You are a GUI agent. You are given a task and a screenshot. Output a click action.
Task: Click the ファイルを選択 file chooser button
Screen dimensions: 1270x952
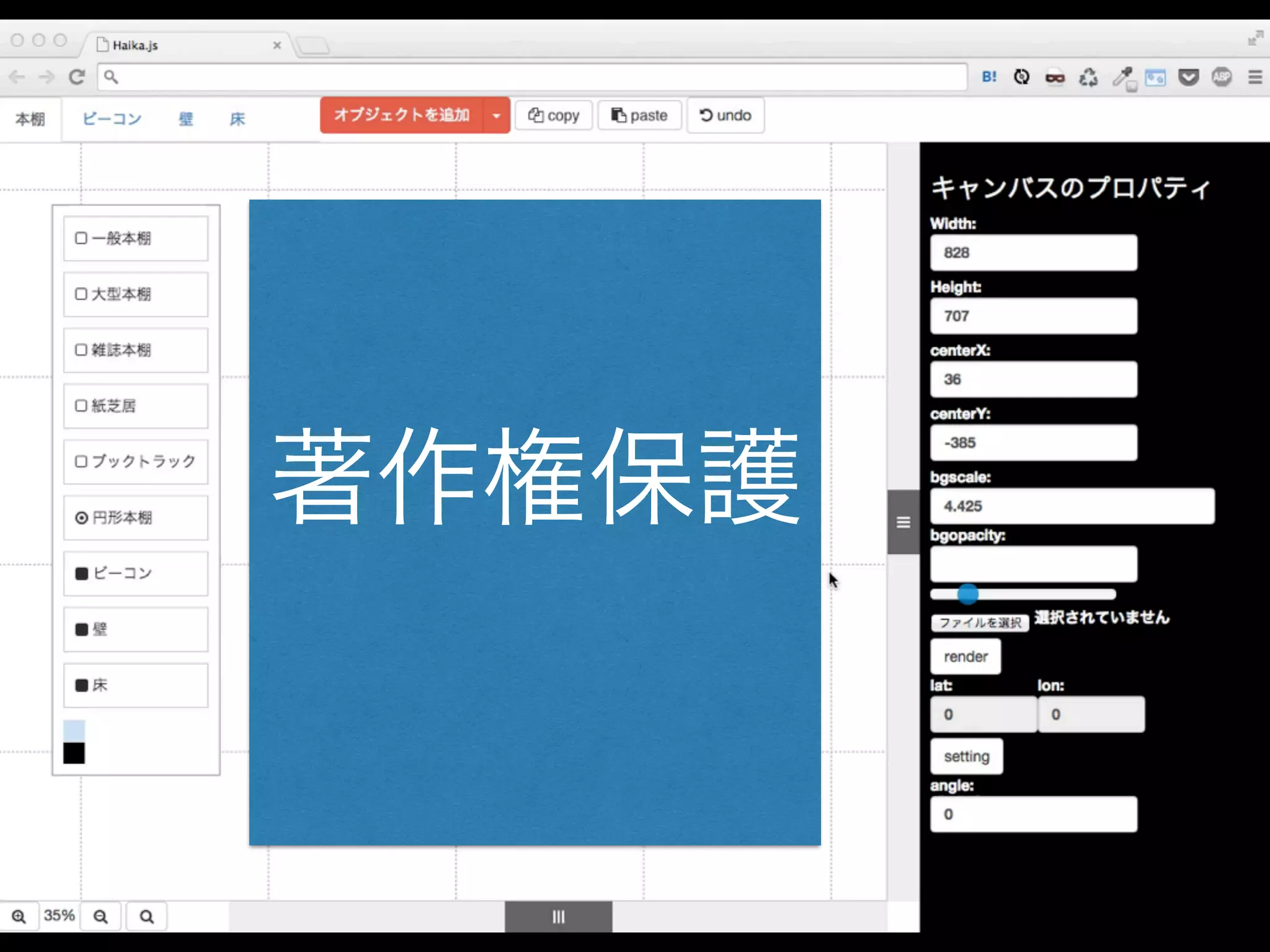(x=980, y=622)
